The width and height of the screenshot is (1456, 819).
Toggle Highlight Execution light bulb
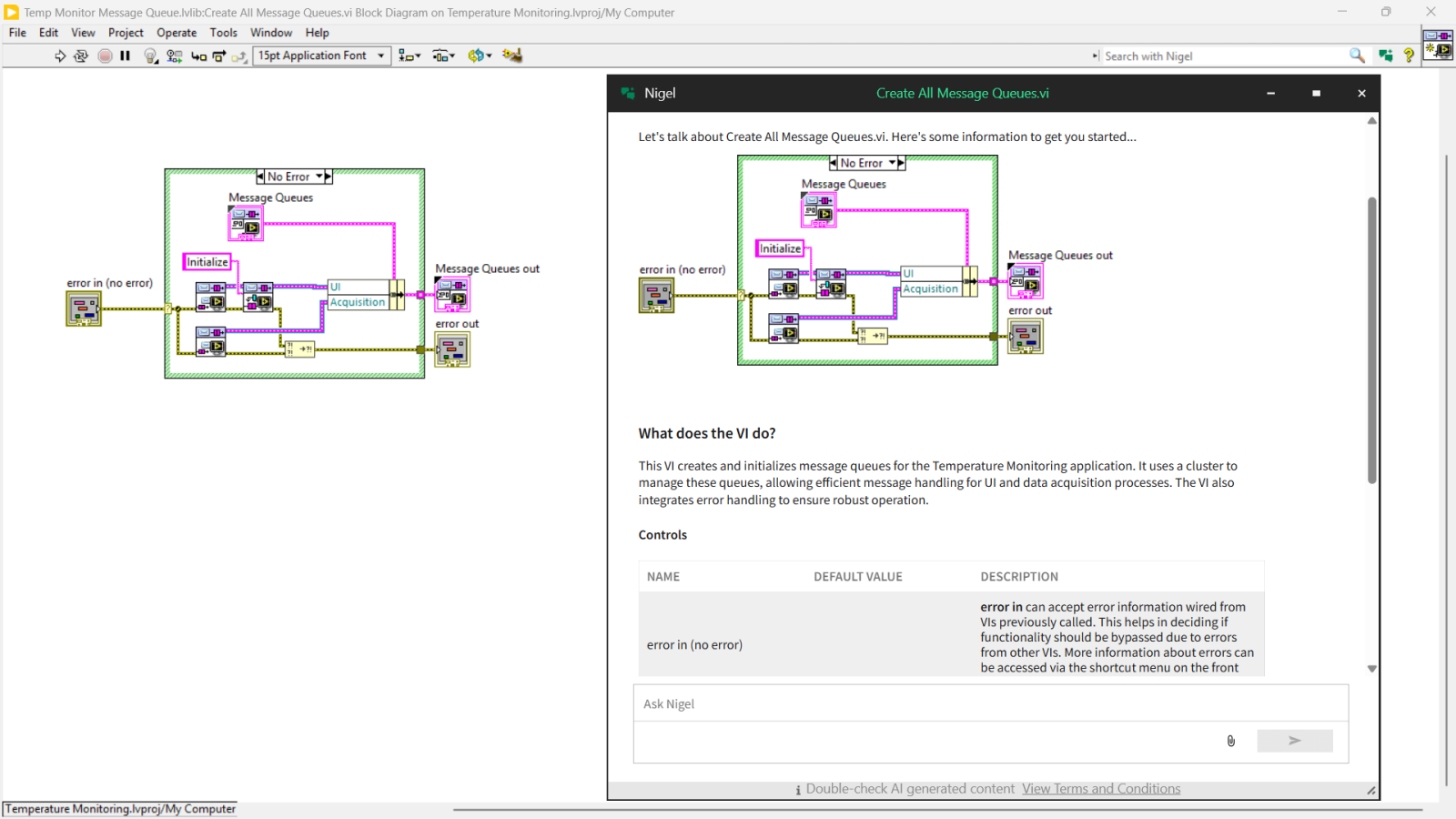pyautogui.click(x=151, y=56)
